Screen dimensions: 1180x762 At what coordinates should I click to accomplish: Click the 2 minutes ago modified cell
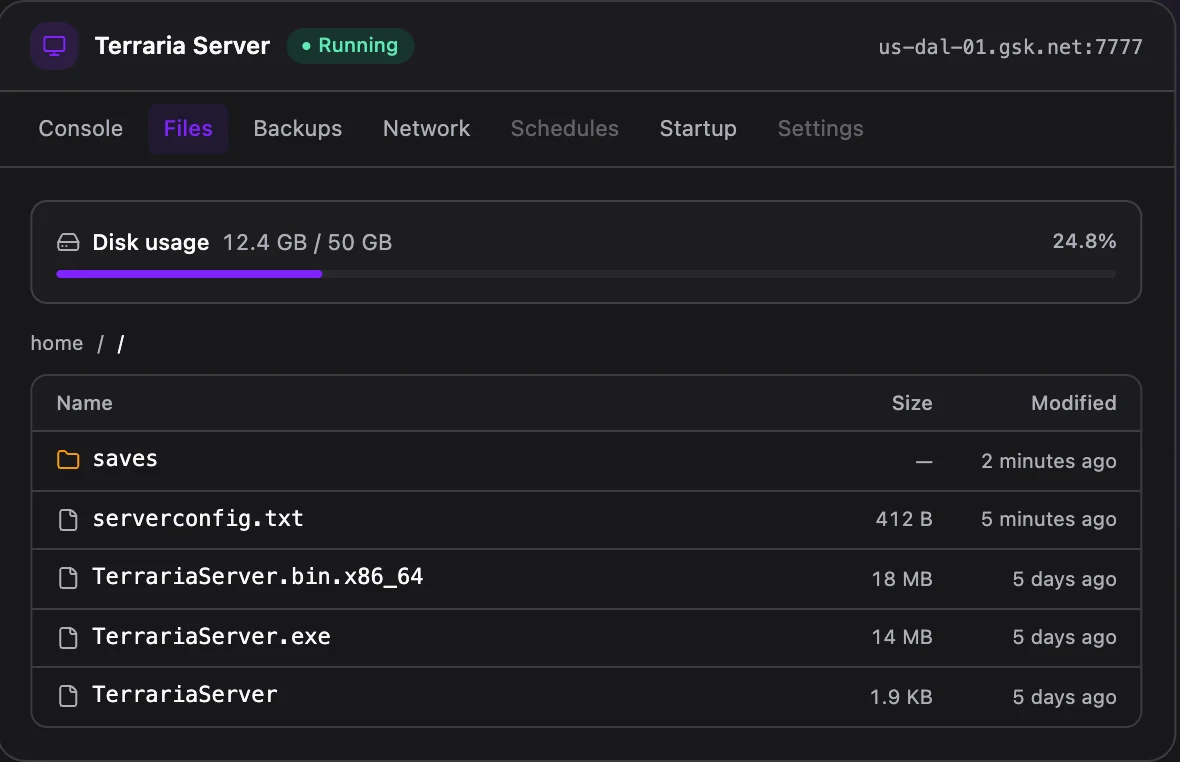(1048, 461)
